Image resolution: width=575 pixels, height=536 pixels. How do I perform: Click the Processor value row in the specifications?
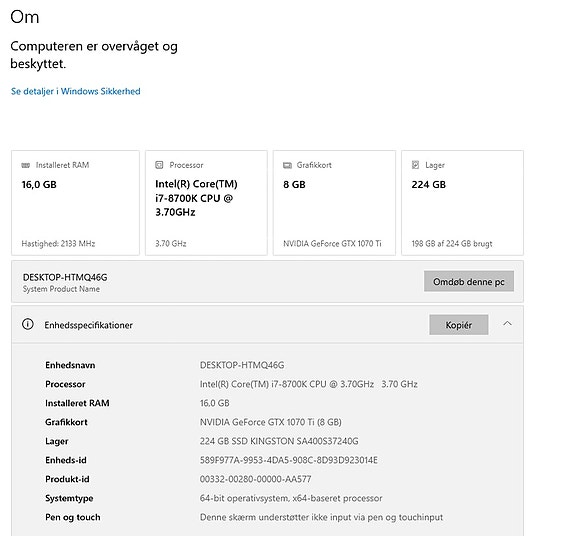pyautogui.click(x=309, y=384)
